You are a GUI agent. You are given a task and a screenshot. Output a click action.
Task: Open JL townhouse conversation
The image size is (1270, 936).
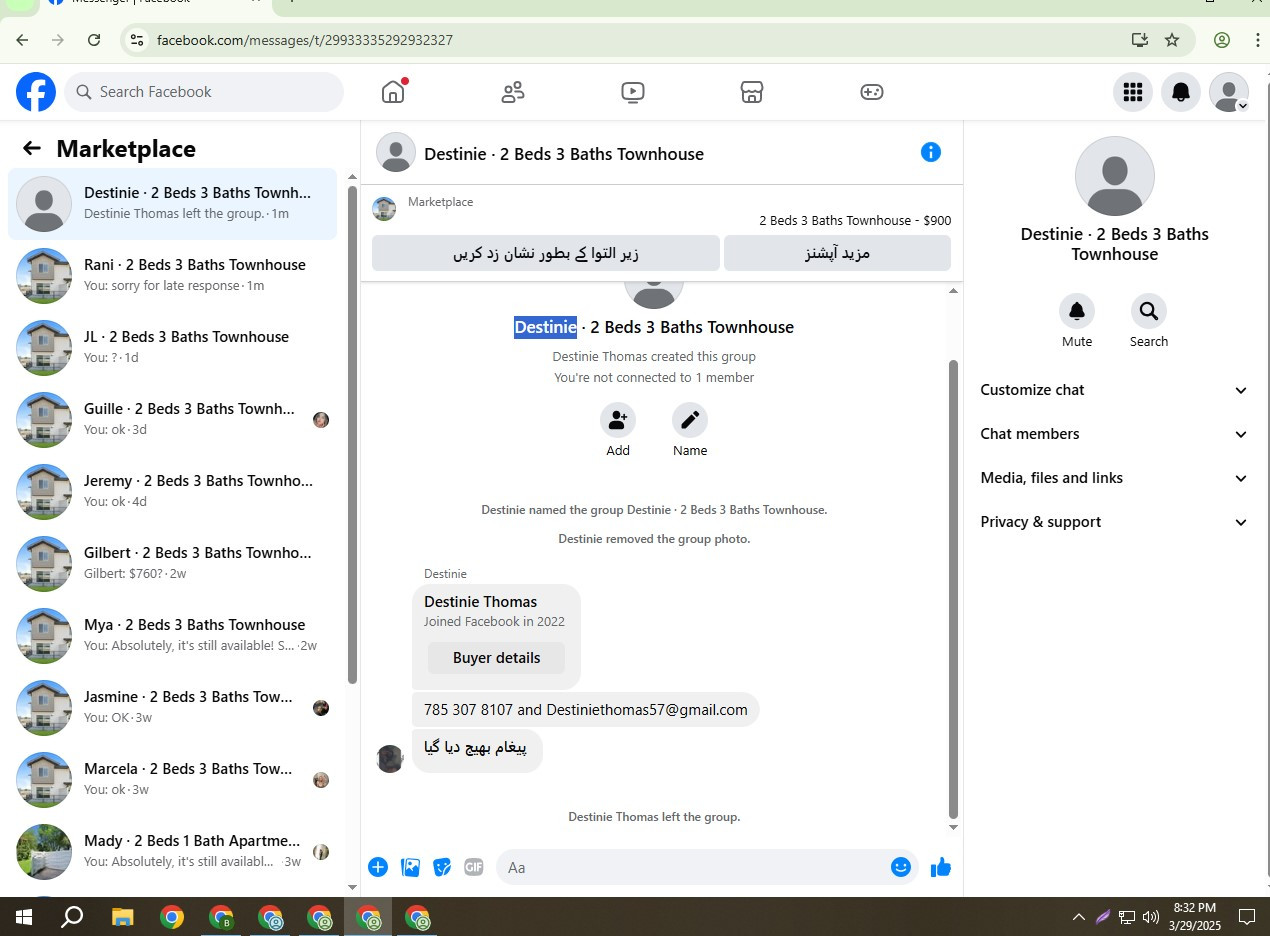coord(173,347)
